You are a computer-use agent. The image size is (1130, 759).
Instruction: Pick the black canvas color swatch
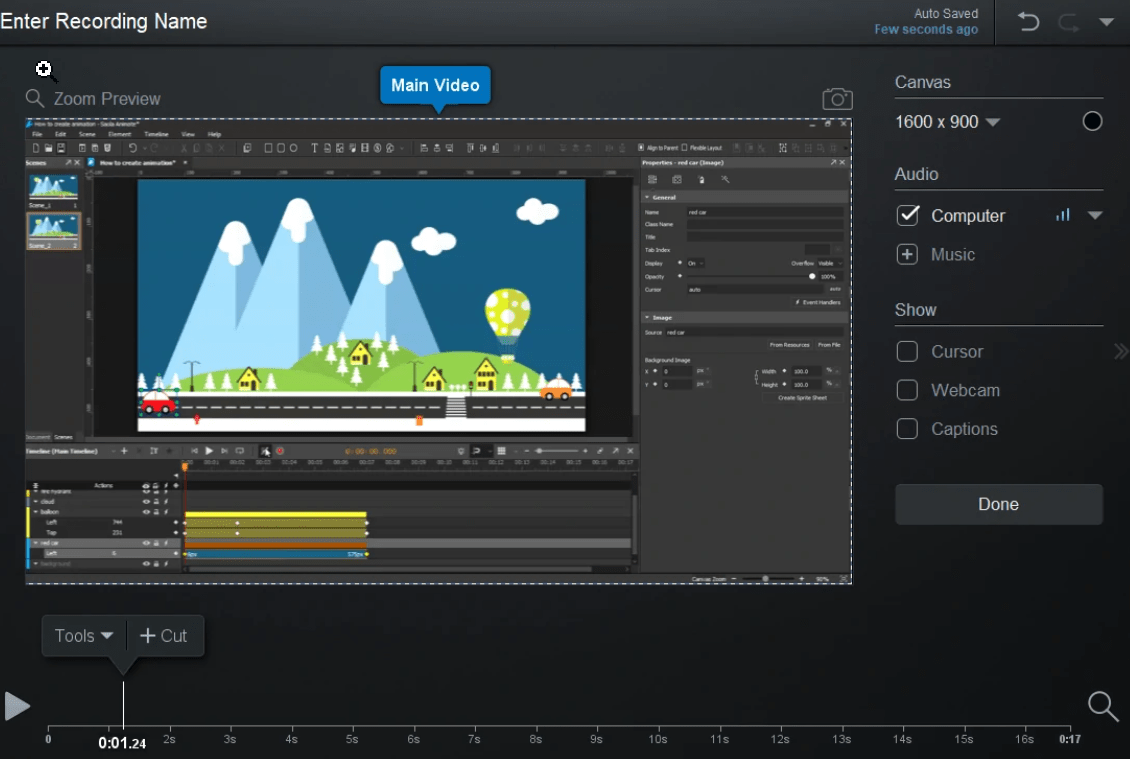pos(1092,121)
